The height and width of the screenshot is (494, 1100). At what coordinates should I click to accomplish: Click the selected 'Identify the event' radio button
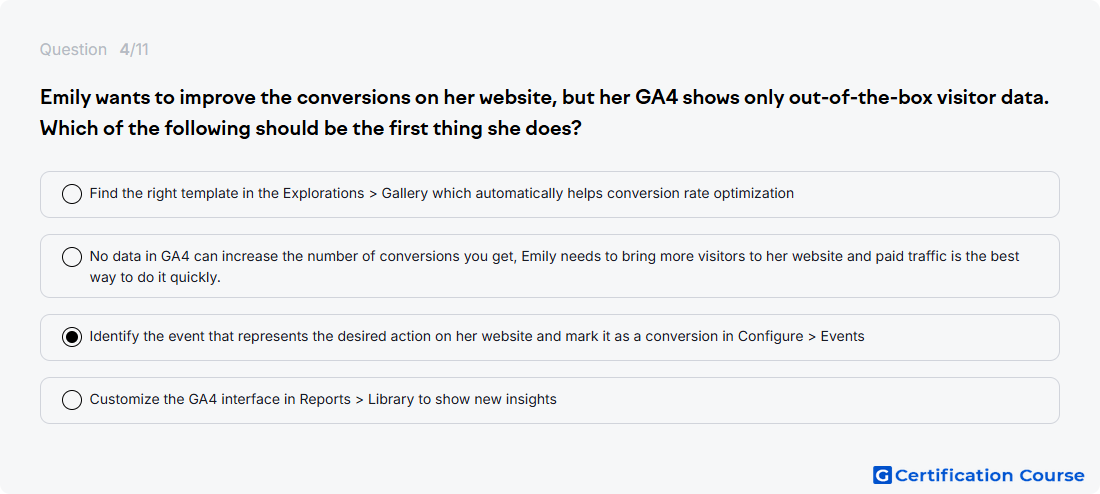pos(72,338)
